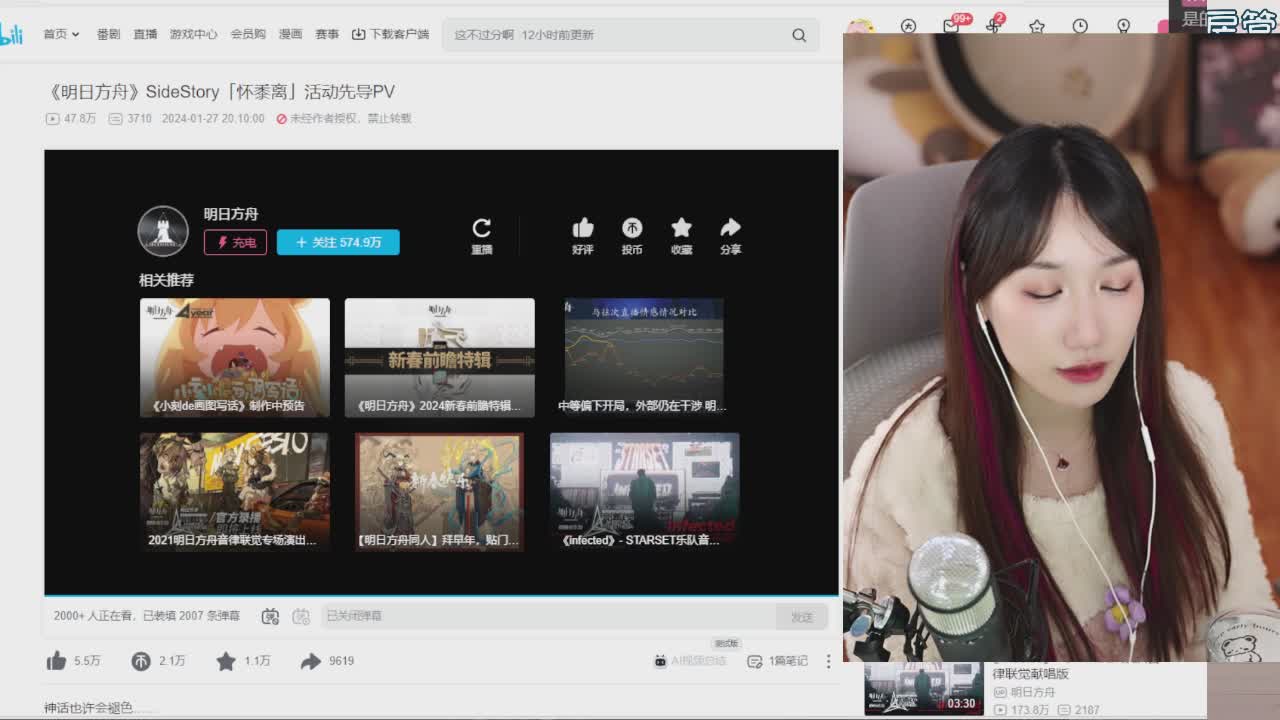Toggle the danmaku display switch
This screenshot has width=1280, height=720.
pos(270,616)
